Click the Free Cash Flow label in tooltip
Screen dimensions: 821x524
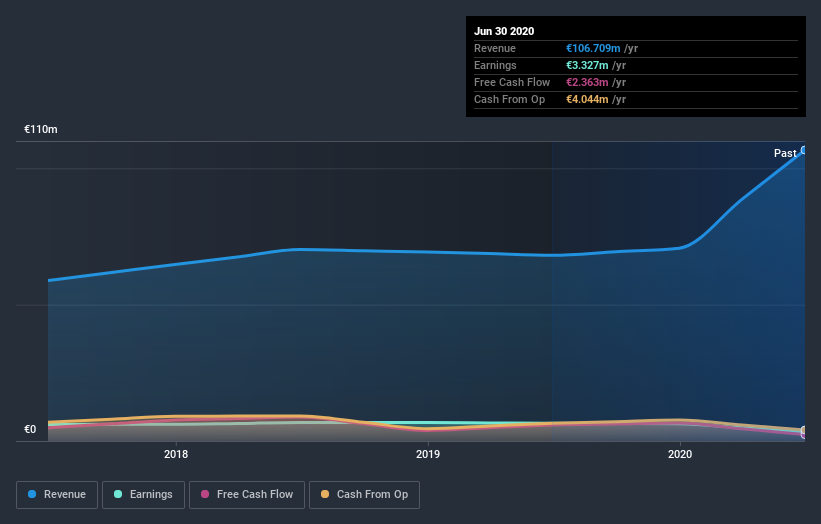(x=512, y=82)
